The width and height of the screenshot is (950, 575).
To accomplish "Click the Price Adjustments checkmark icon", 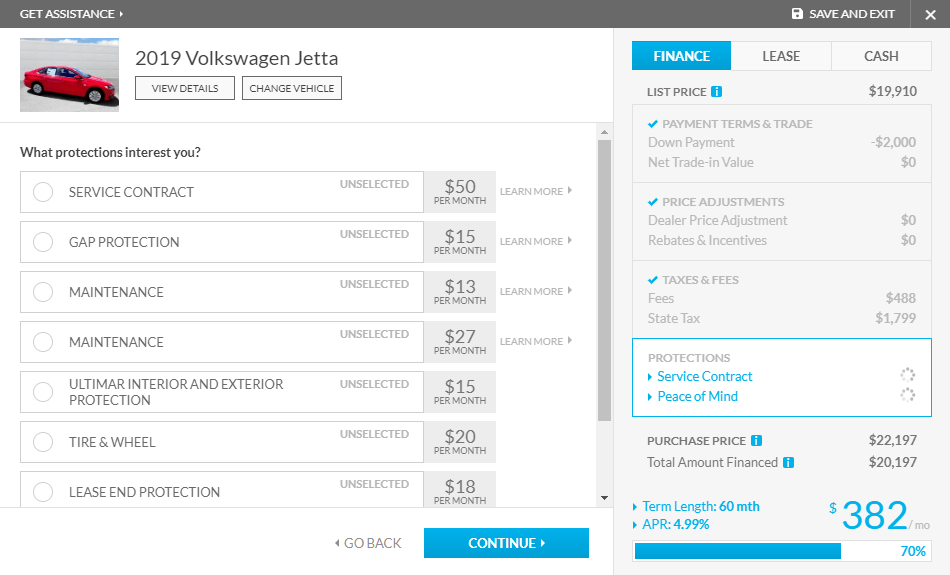I will click(x=653, y=202).
